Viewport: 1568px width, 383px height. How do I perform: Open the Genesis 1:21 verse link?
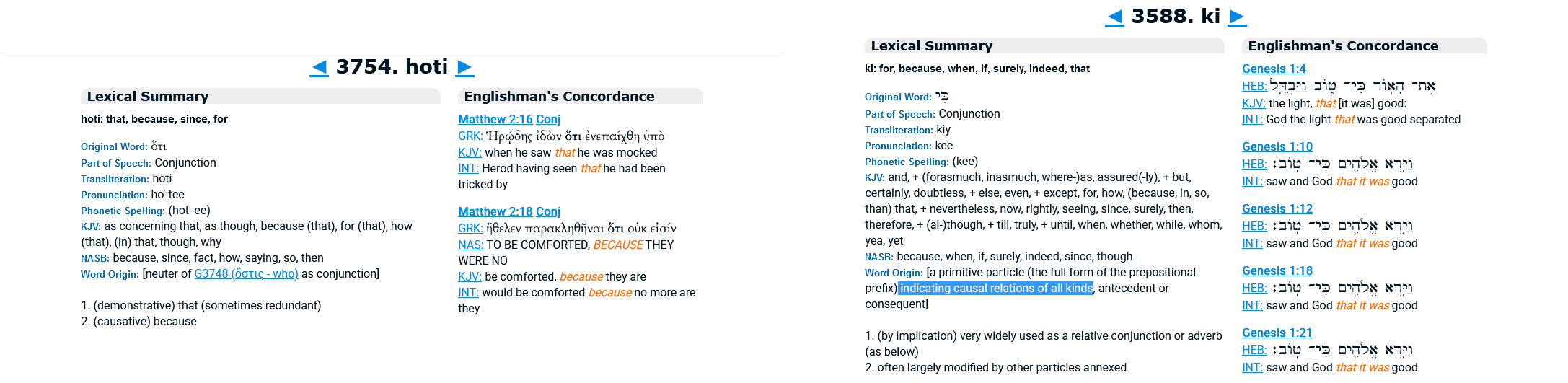[1277, 333]
